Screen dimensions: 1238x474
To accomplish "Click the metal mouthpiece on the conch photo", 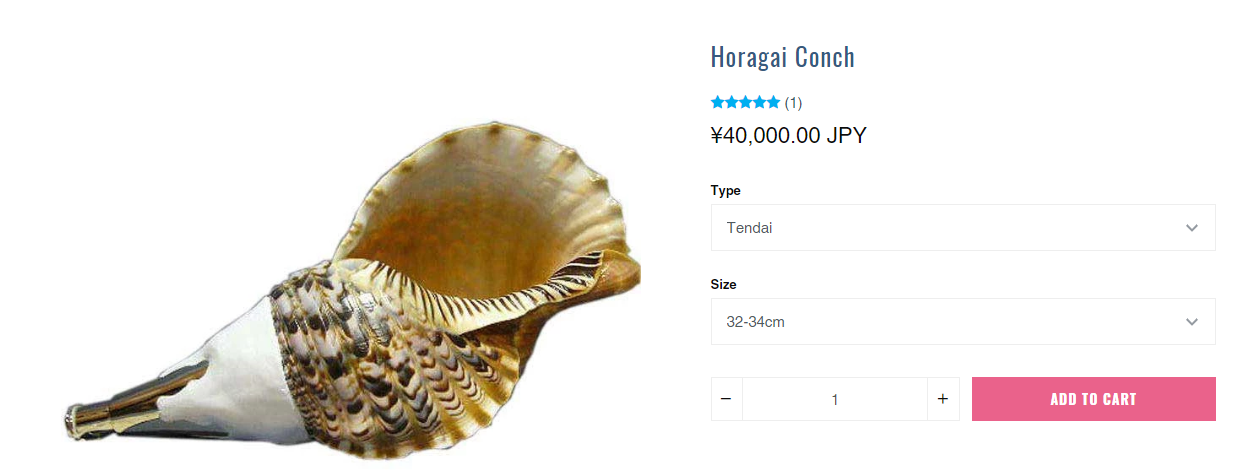I will tap(130, 406).
